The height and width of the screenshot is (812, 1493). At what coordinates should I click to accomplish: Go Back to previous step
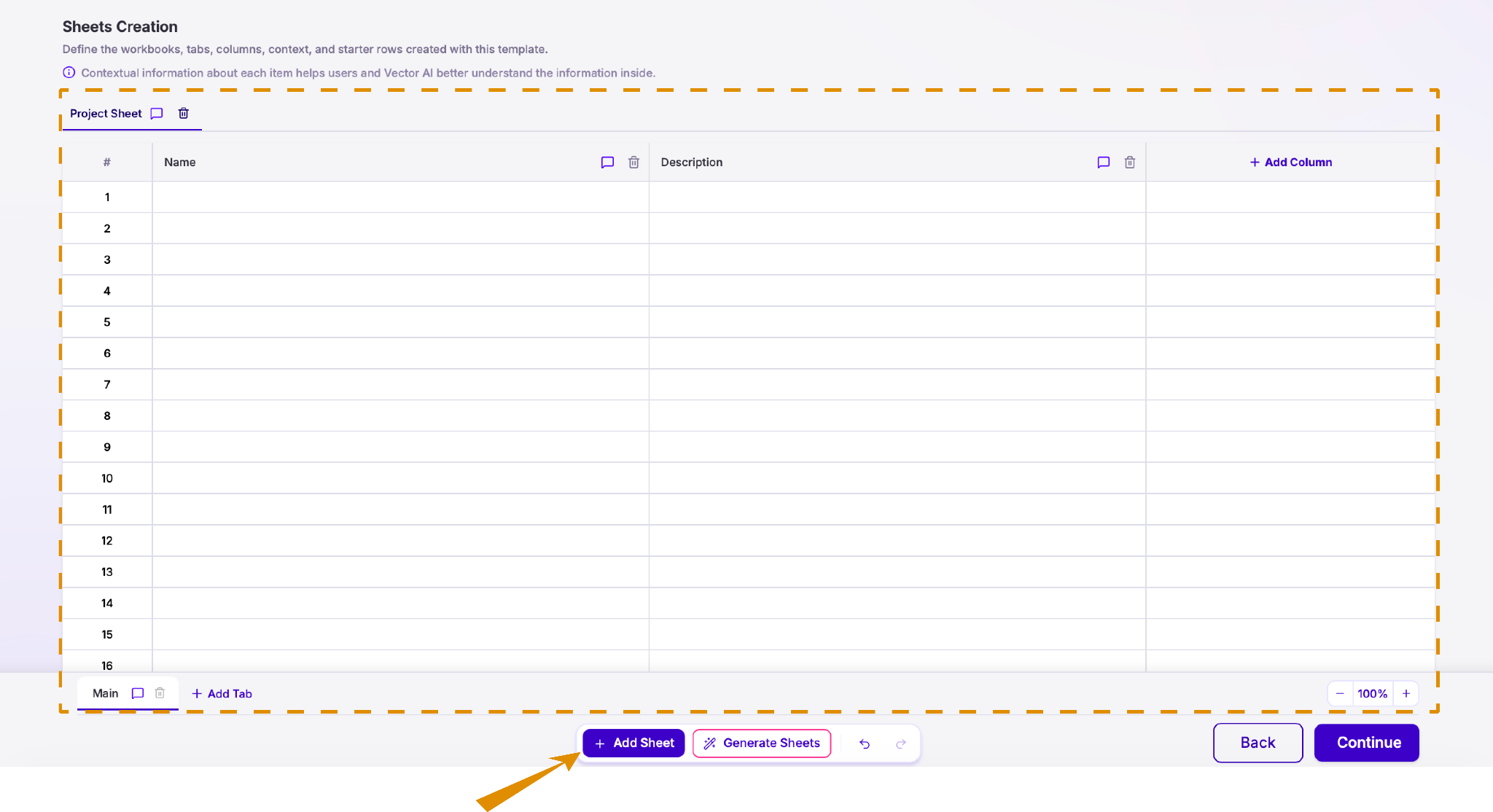(x=1258, y=743)
